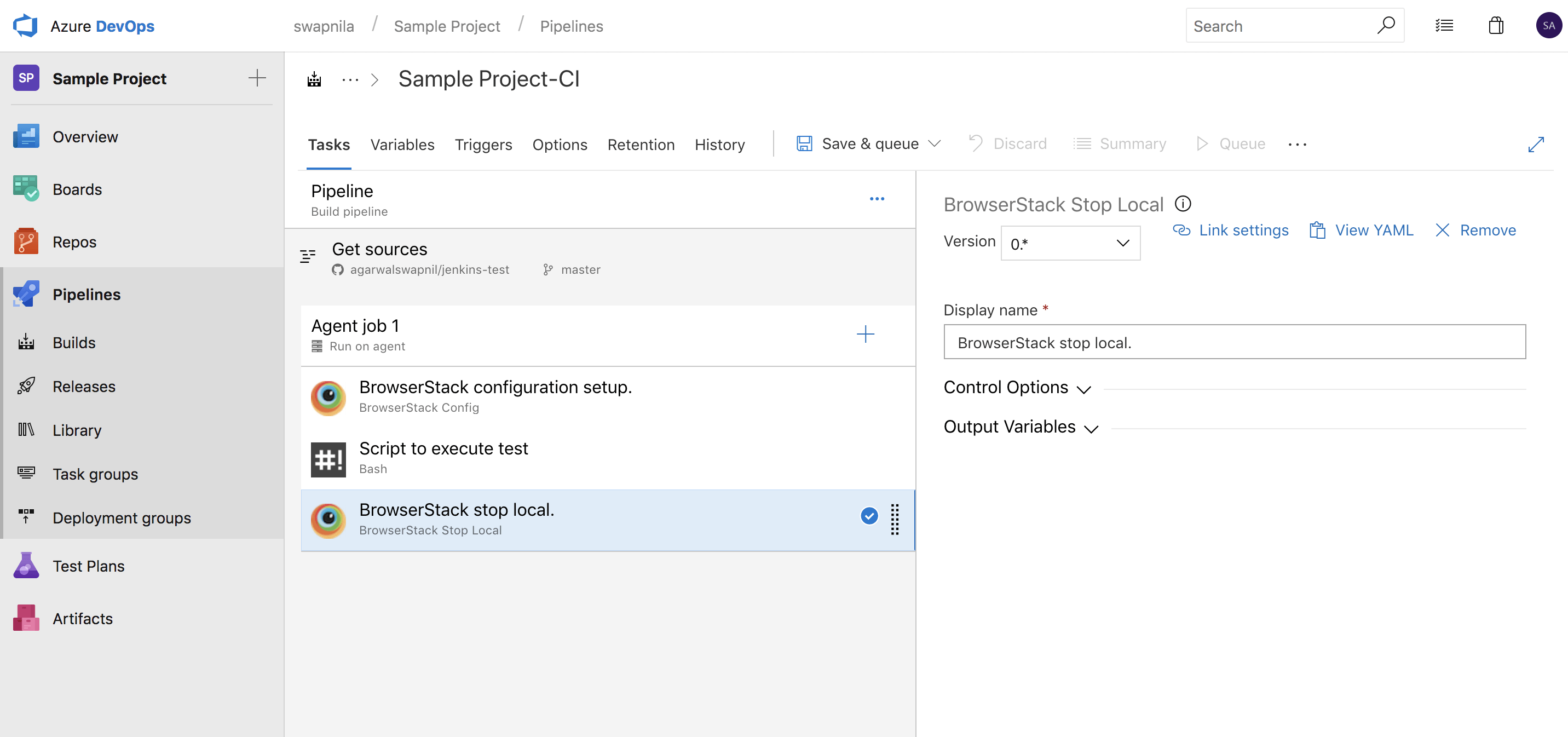Expand the Save & queue dropdown arrow

click(936, 143)
